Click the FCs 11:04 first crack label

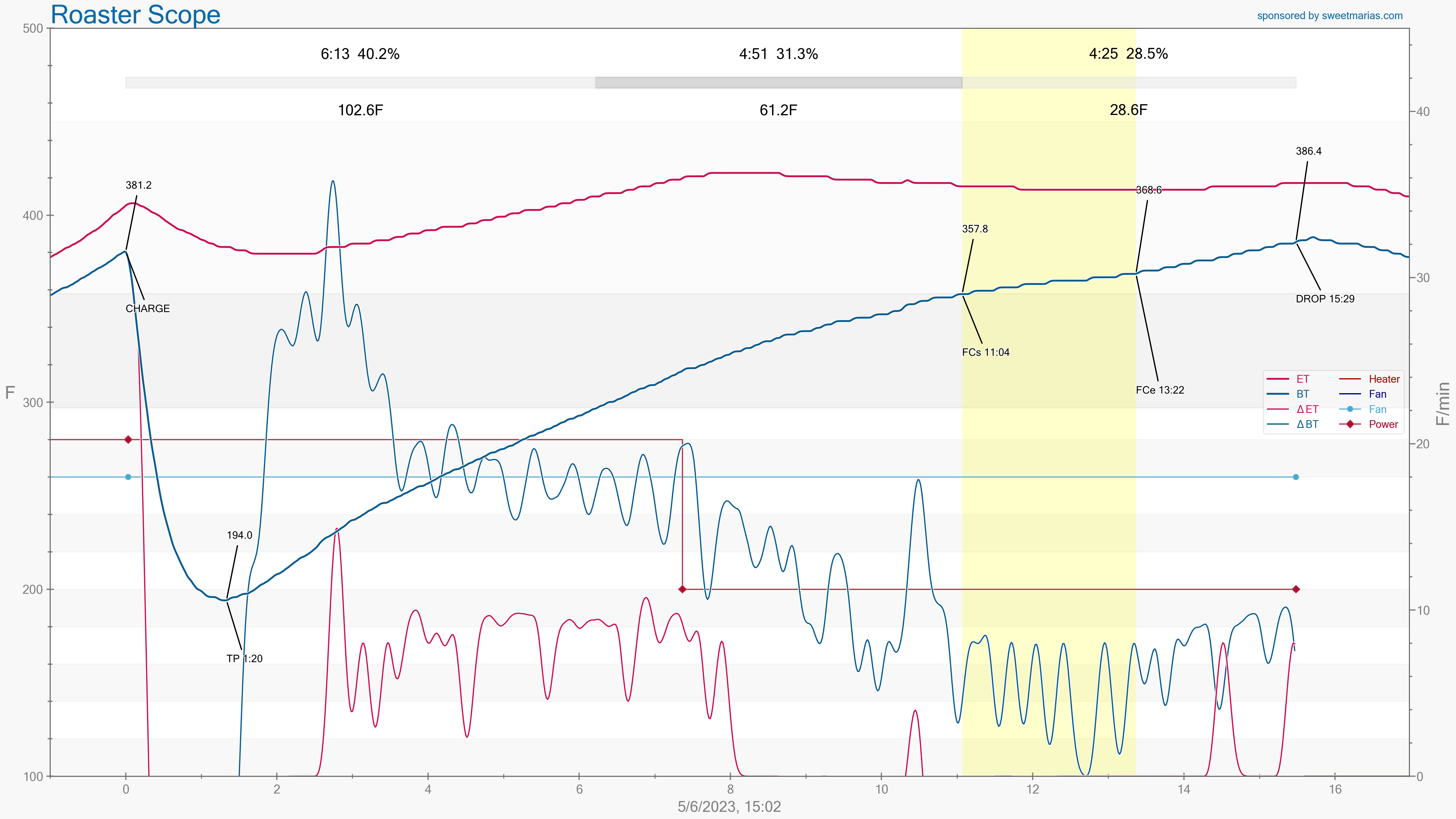pos(985,352)
